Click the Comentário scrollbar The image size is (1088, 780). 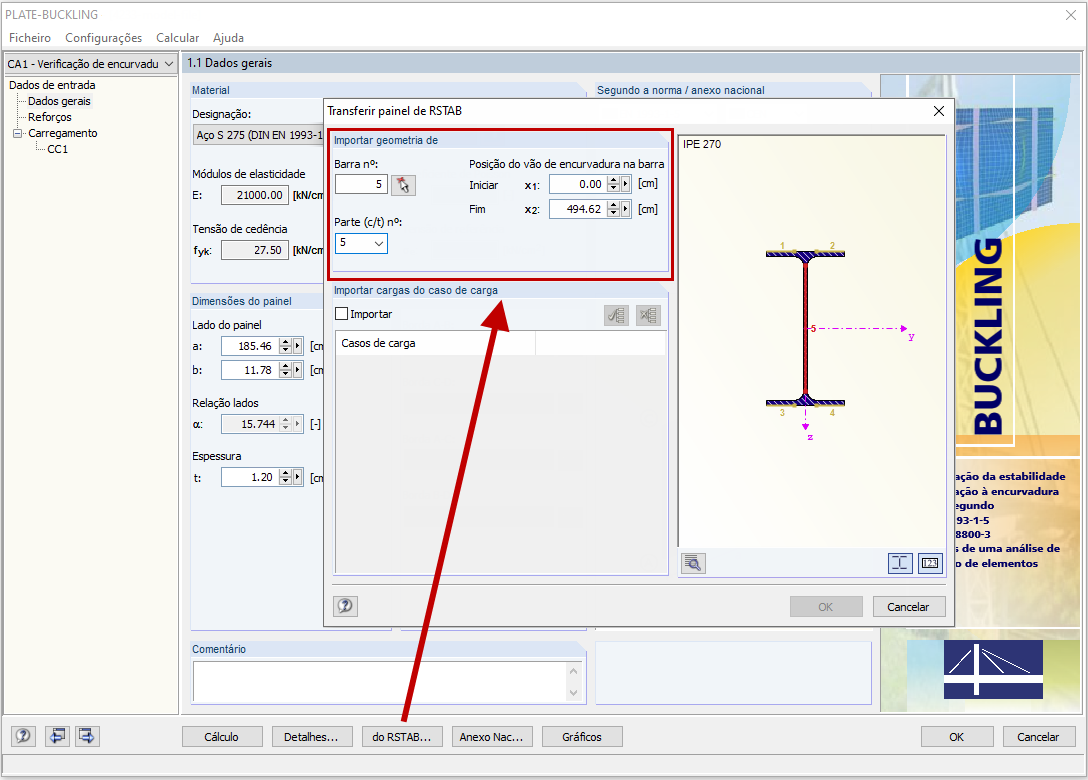(x=573, y=681)
